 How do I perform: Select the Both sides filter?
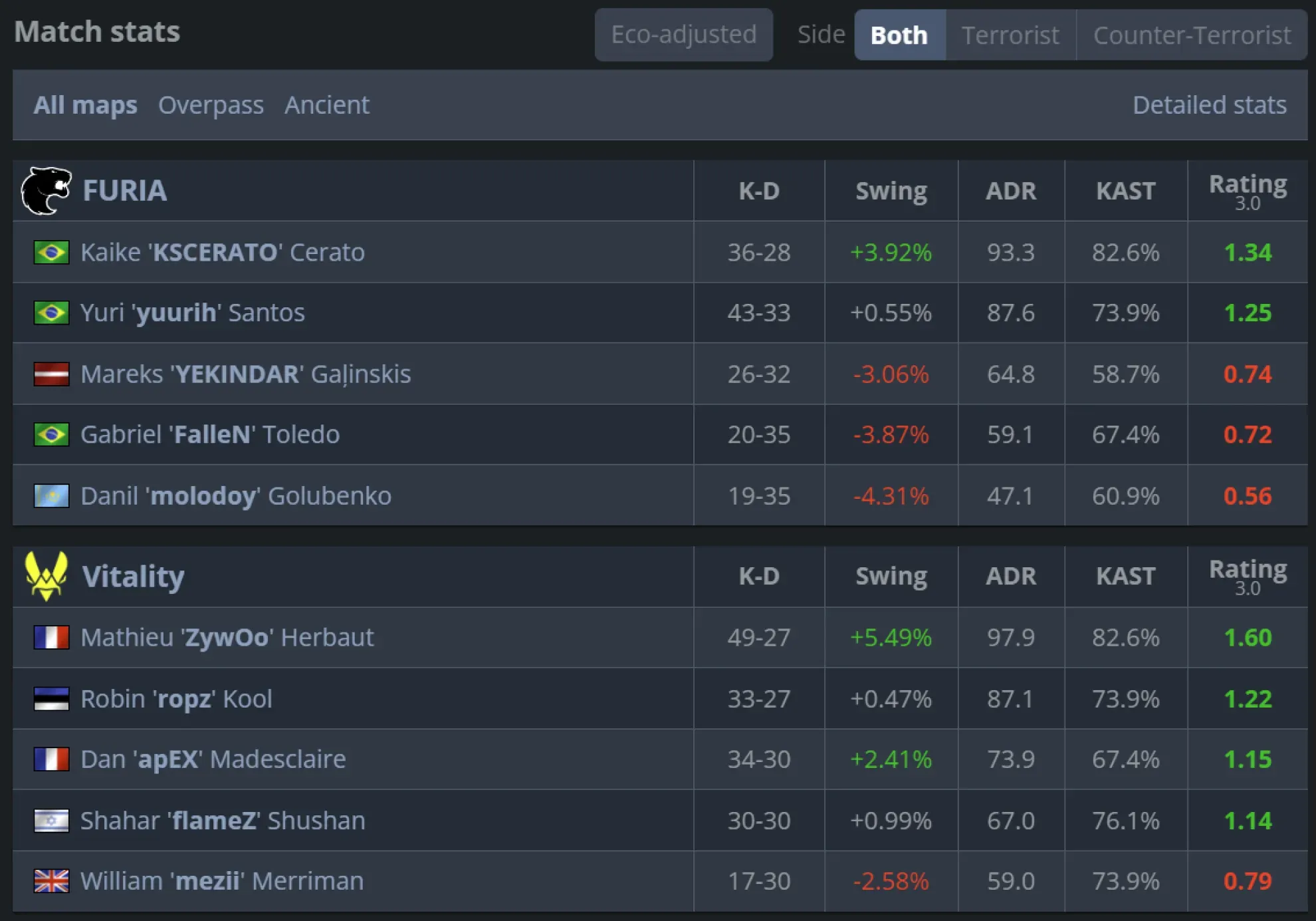[899, 35]
